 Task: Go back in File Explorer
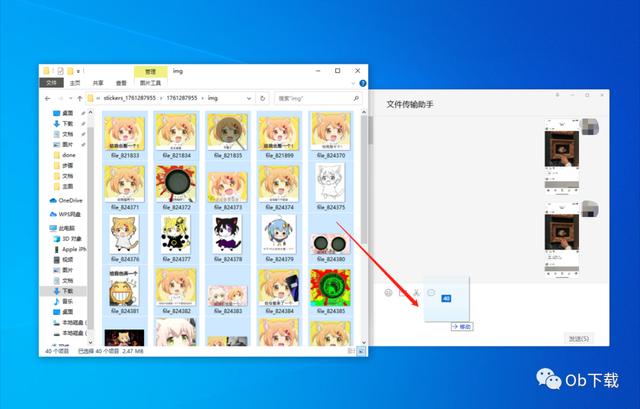pos(48,98)
